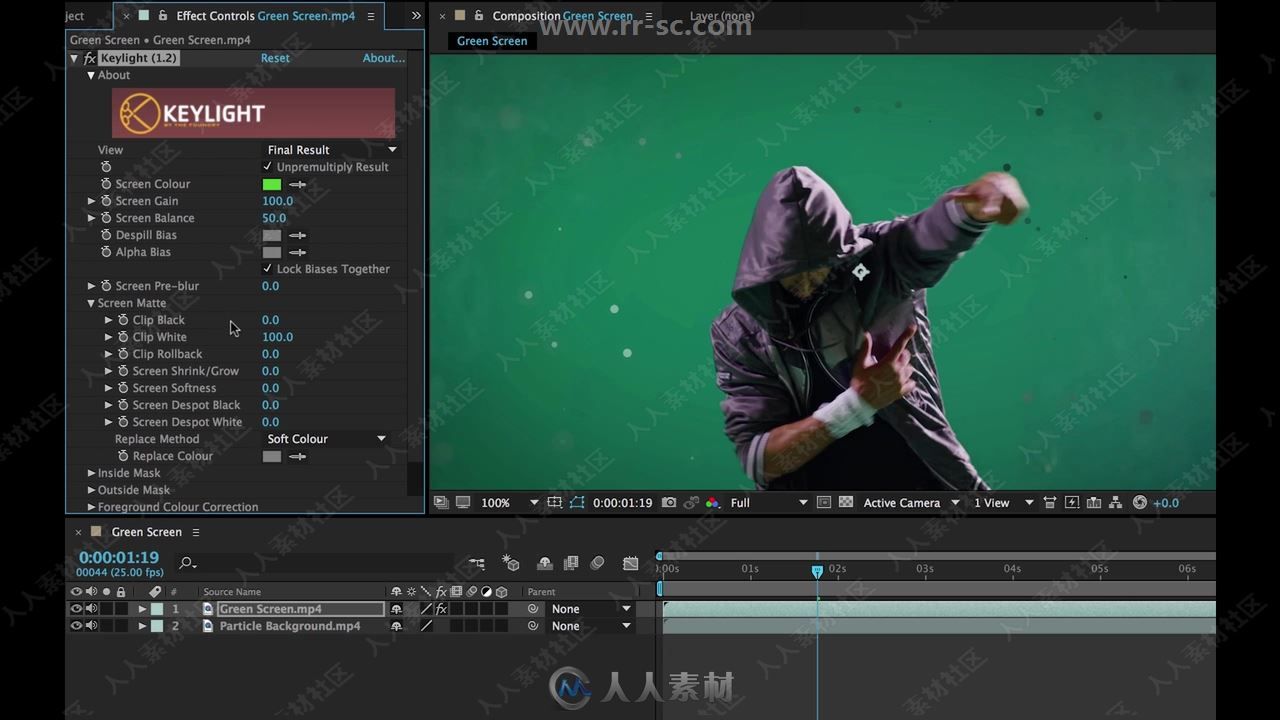The image size is (1280, 720).
Task: Toggle Draft 3D icon in timeline
Action: [x=511, y=564]
